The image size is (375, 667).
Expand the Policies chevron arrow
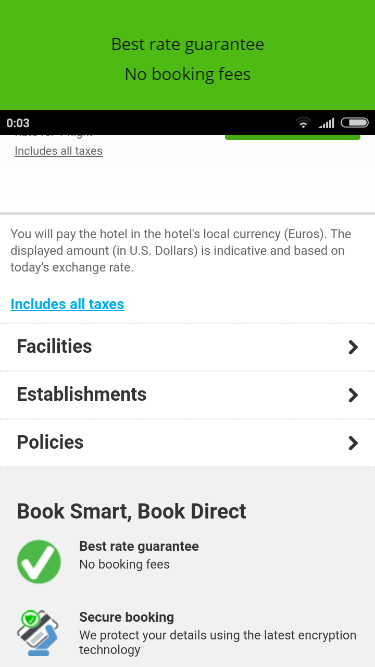point(353,443)
